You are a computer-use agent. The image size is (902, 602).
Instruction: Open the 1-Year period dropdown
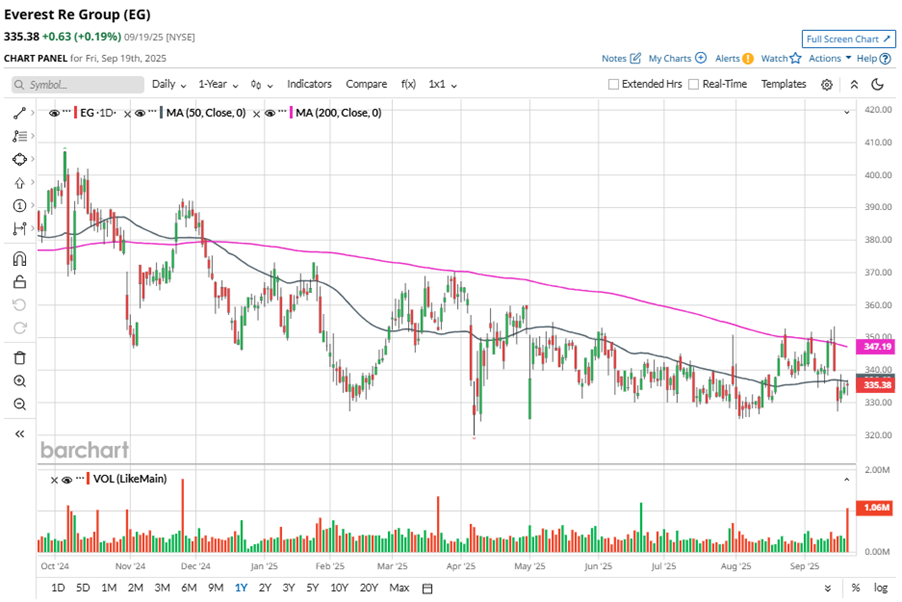pos(219,85)
